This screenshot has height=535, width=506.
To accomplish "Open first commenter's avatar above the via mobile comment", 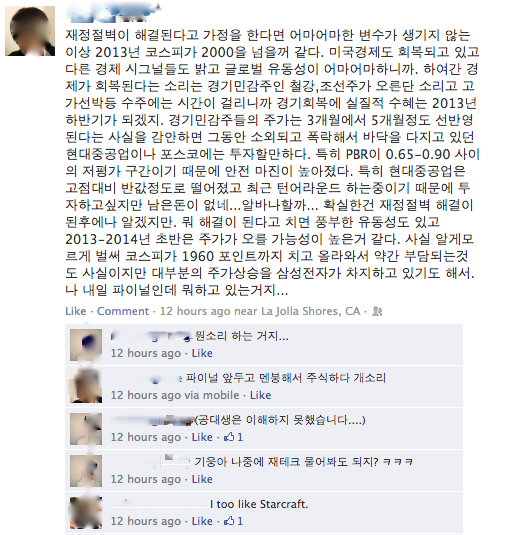I will pyautogui.click(x=86, y=345).
